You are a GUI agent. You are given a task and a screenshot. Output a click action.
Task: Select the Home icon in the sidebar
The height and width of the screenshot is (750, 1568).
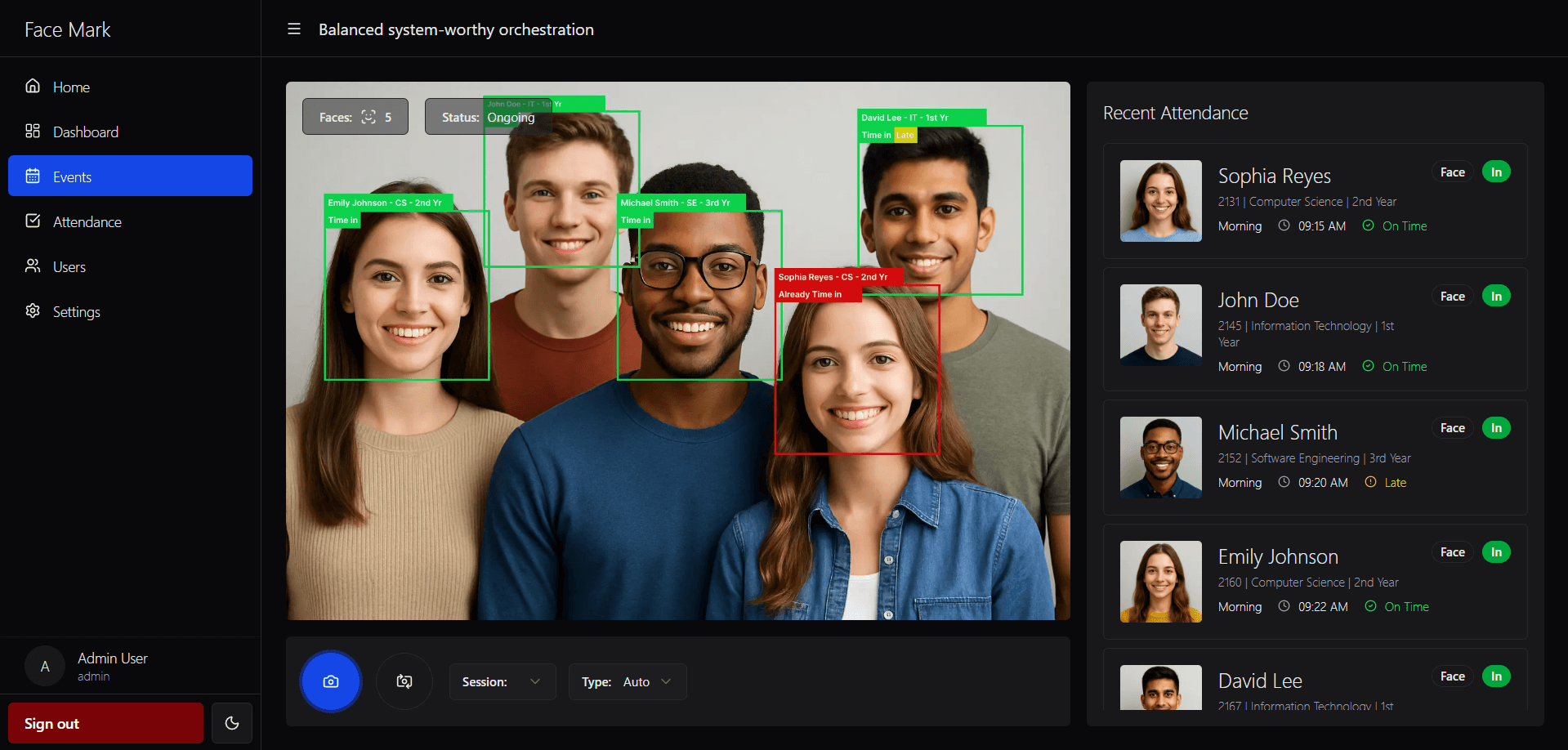[x=33, y=86]
